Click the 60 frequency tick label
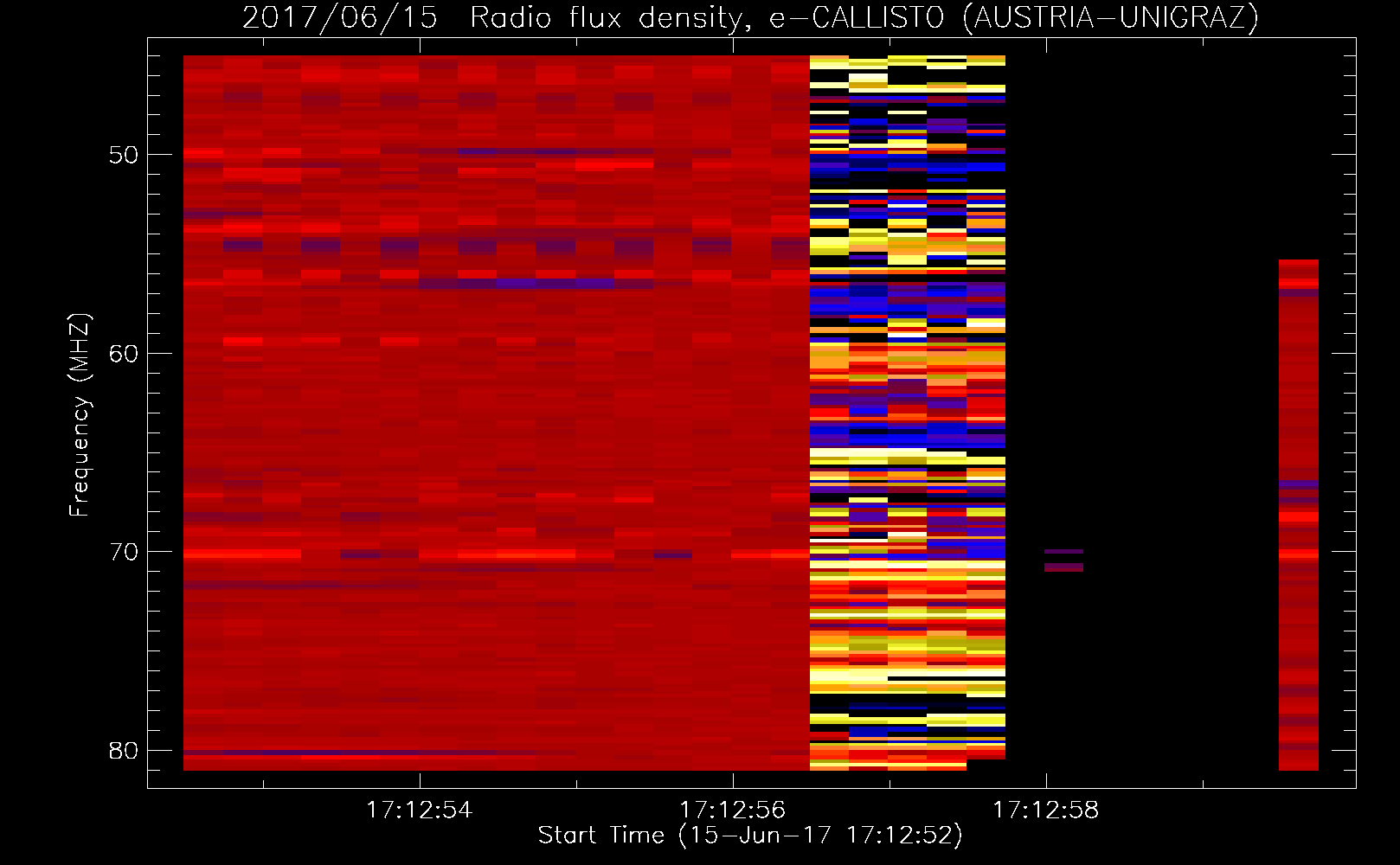The image size is (1400, 865). pyautogui.click(x=124, y=353)
